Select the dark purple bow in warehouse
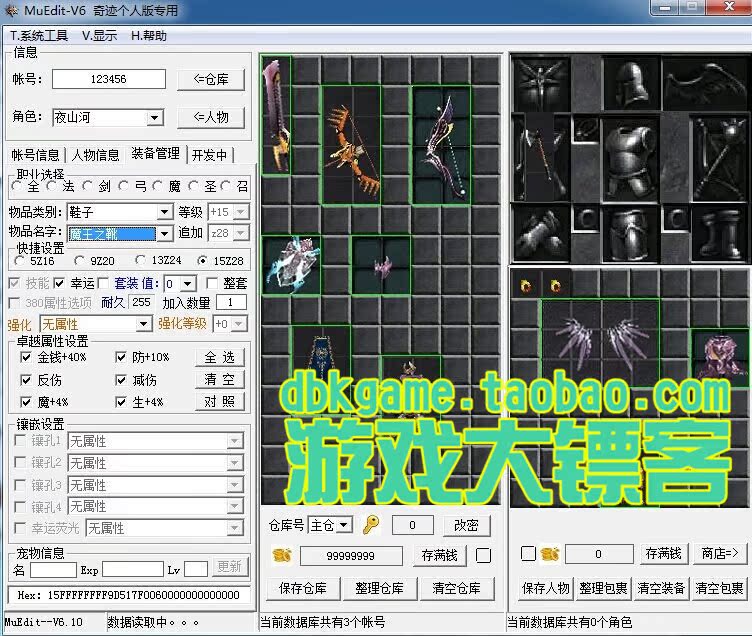The height and width of the screenshot is (636, 752). click(x=441, y=145)
